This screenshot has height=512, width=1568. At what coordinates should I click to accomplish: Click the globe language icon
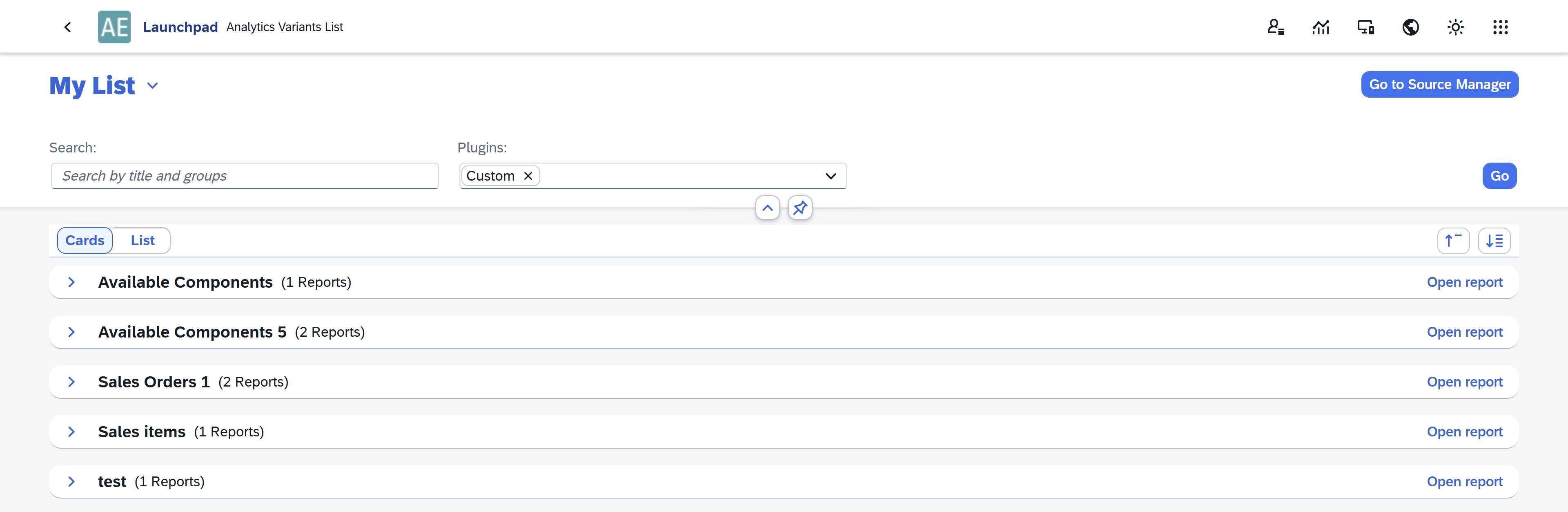[1411, 27]
